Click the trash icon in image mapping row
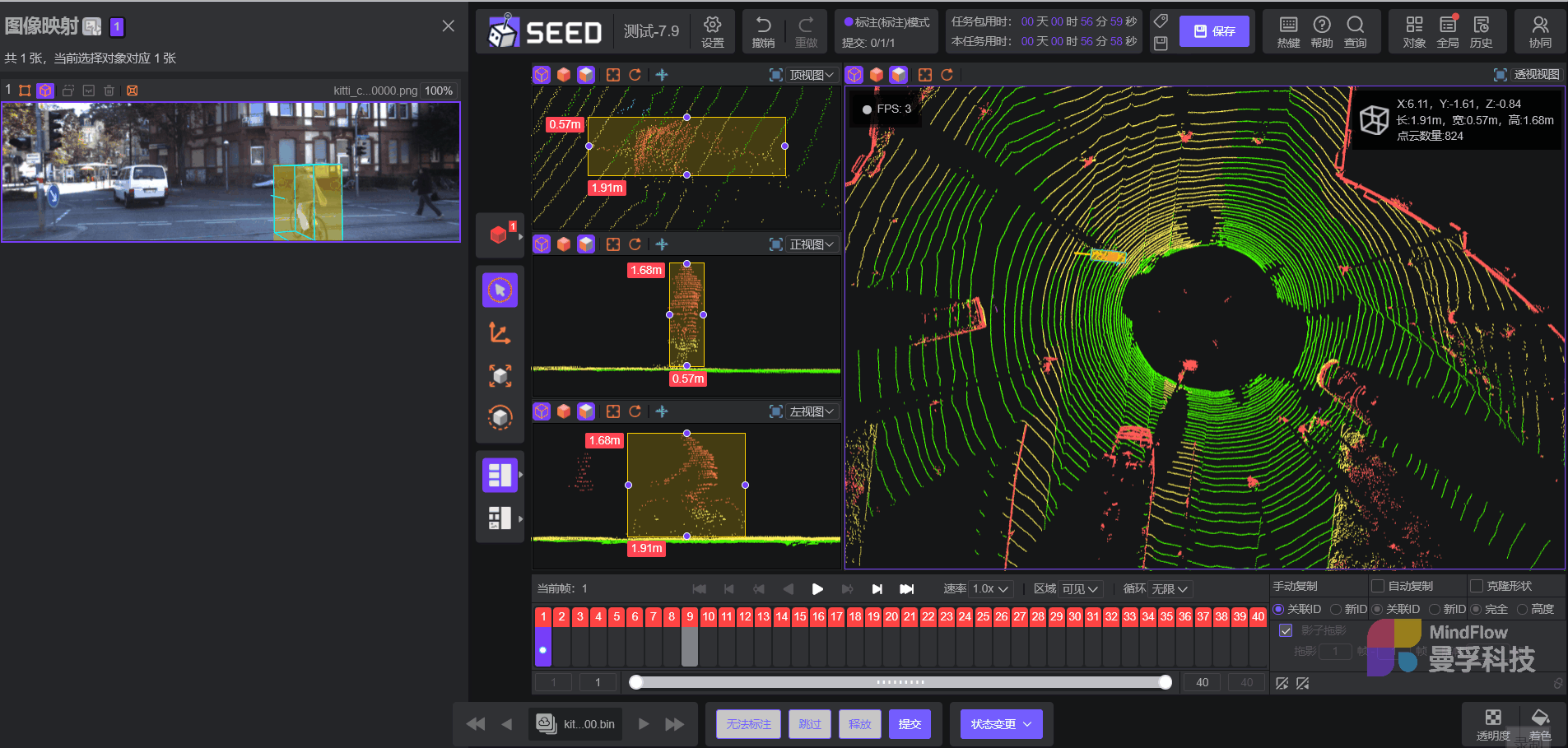The width and height of the screenshot is (1568, 748). 109,91
